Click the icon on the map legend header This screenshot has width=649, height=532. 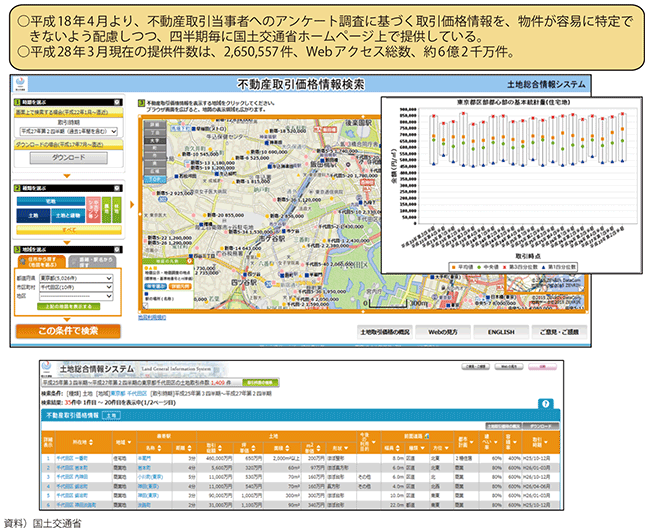point(190,261)
